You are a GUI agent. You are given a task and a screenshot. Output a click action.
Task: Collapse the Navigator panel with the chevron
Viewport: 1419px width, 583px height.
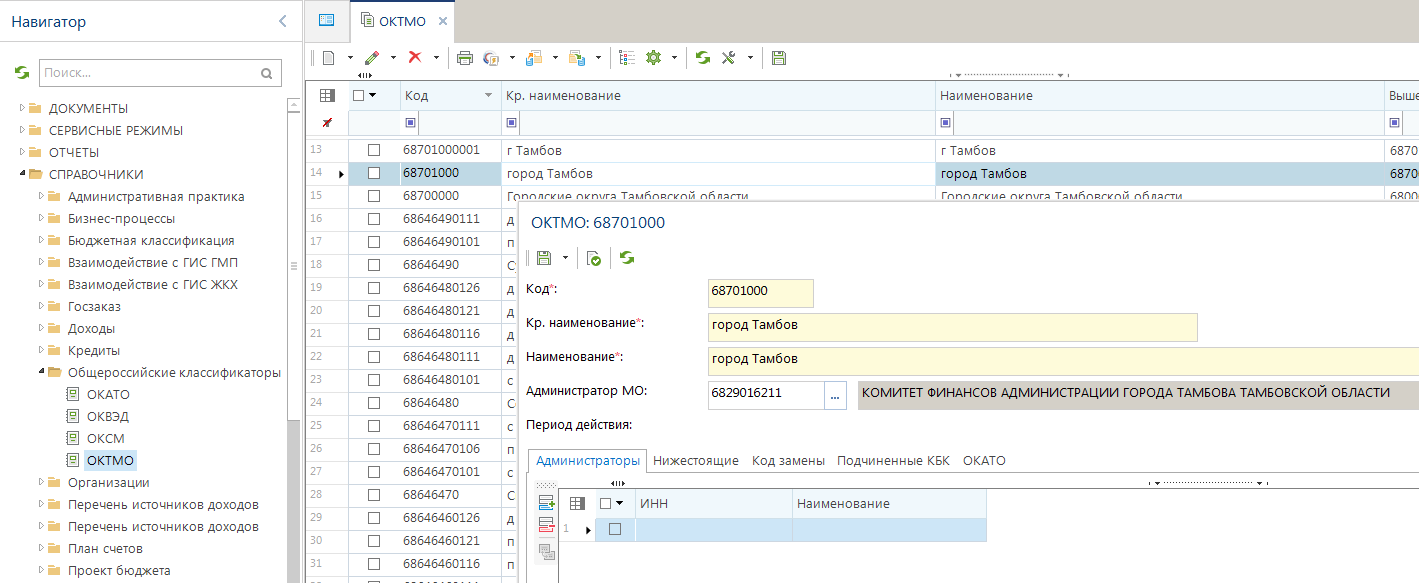283,21
